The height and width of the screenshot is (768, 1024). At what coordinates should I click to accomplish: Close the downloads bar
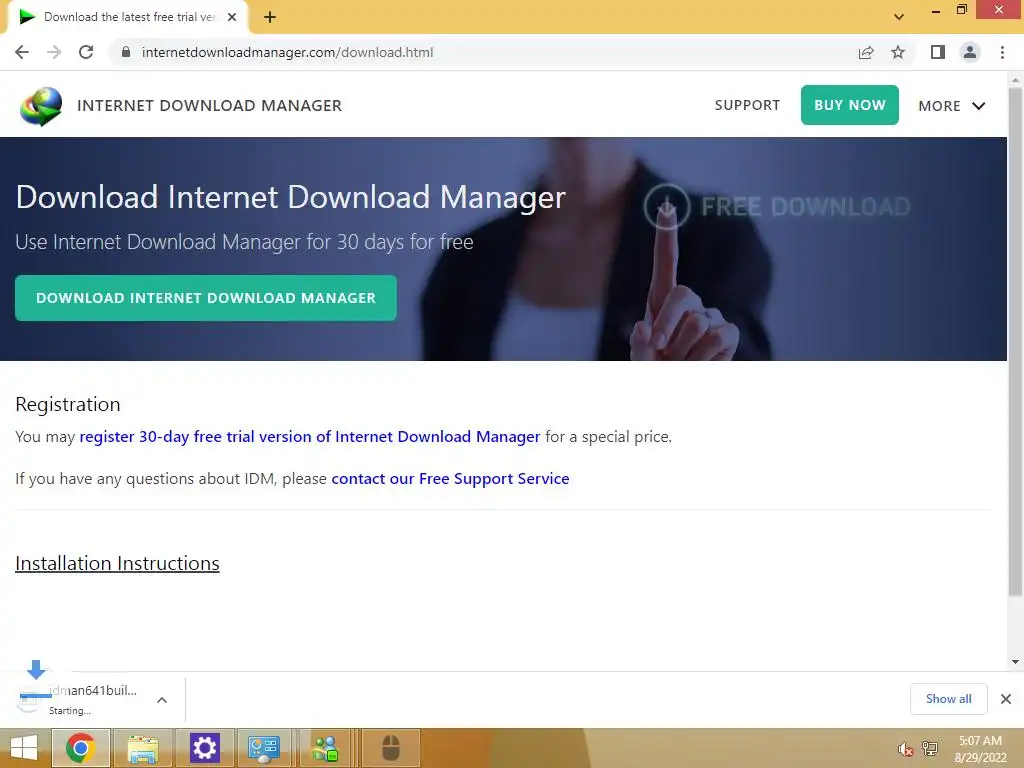1006,699
